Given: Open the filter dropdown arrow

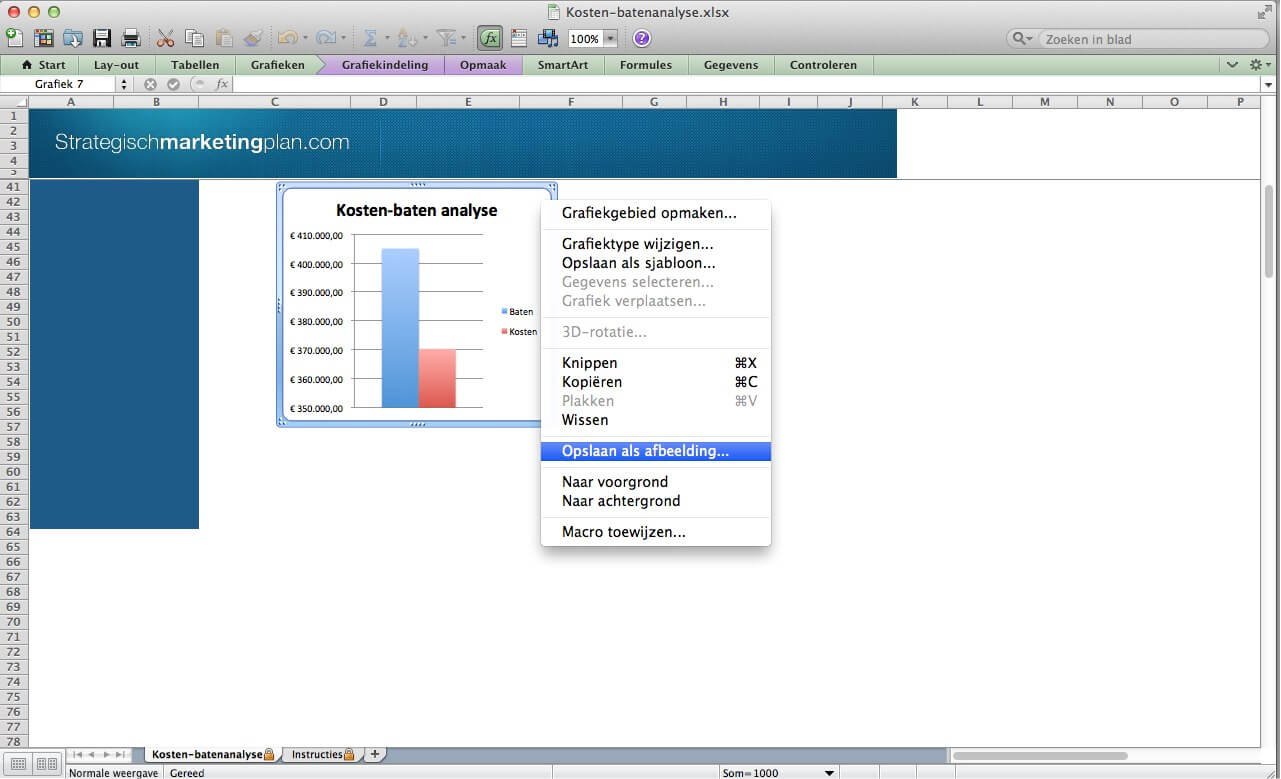Looking at the screenshot, I should pos(463,38).
